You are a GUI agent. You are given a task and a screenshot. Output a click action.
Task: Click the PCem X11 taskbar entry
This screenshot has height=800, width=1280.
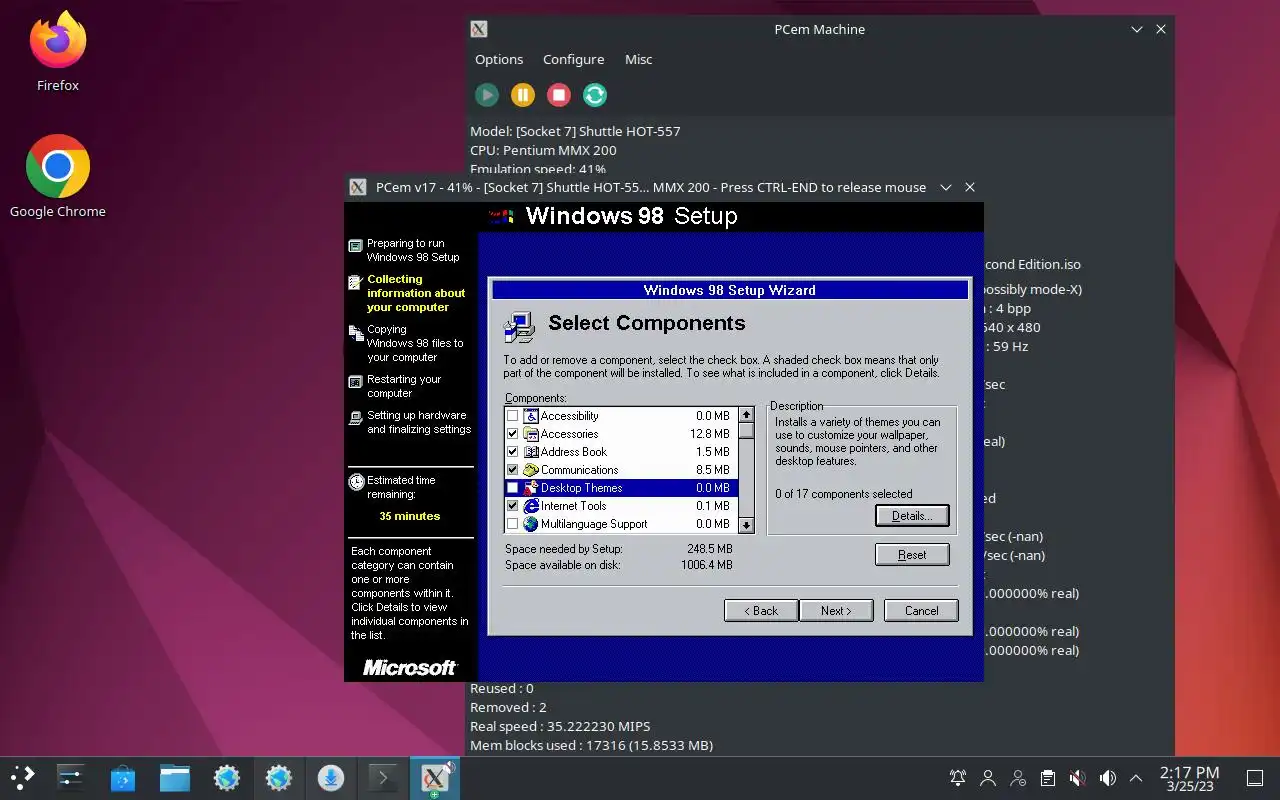point(435,778)
